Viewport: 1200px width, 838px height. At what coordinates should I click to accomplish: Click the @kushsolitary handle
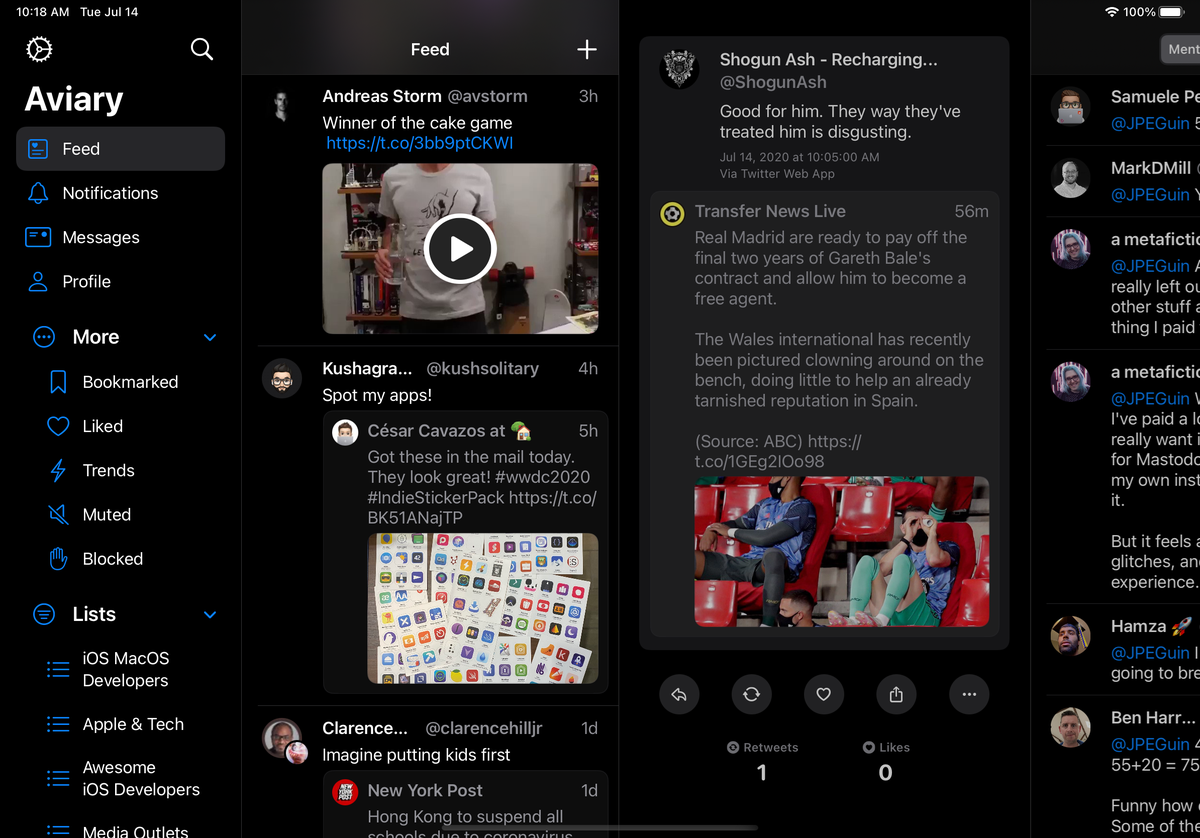click(482, 368)
